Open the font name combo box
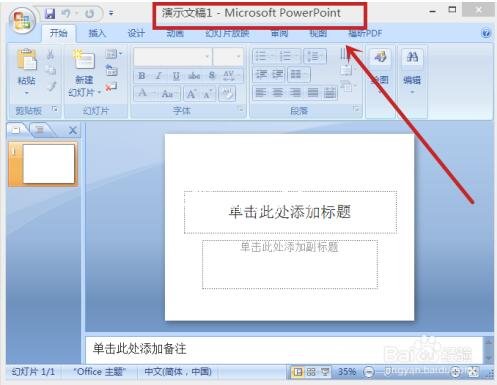 point(172,56)
